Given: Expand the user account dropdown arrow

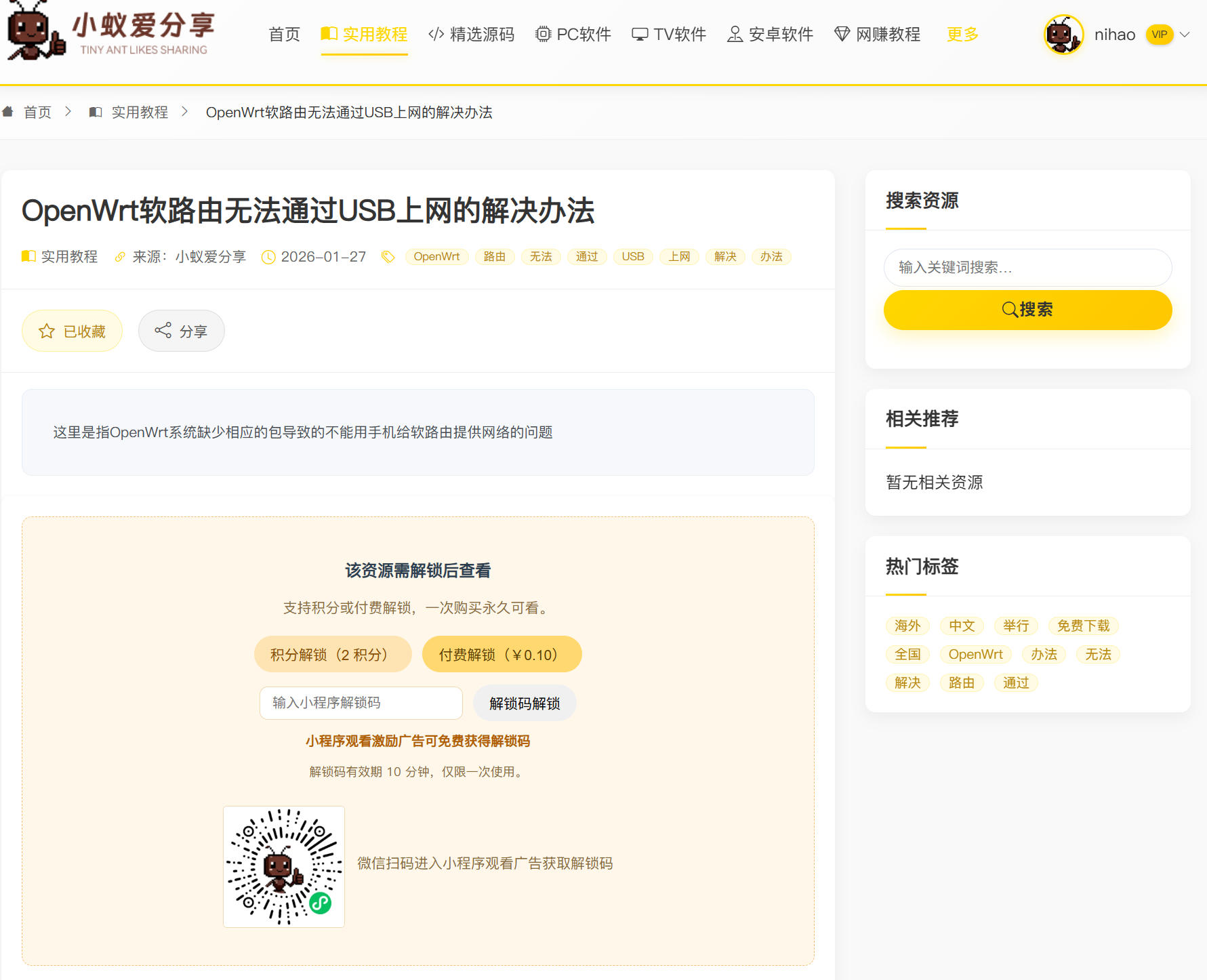Looking at the screenshot, I should click(x=1185, y=35).
